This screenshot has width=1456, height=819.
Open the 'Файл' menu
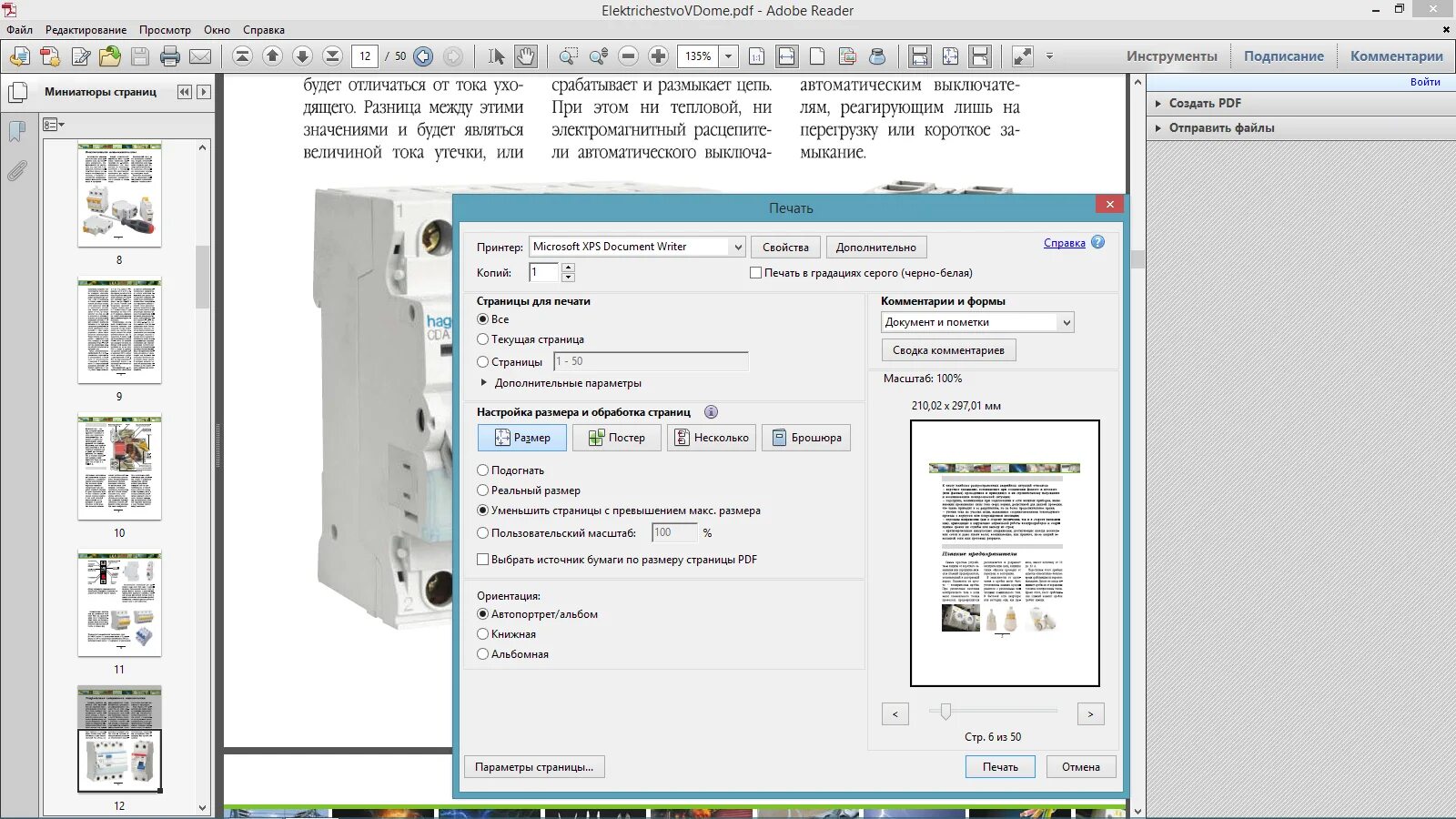pyautogui.click(x=19, y=30)
